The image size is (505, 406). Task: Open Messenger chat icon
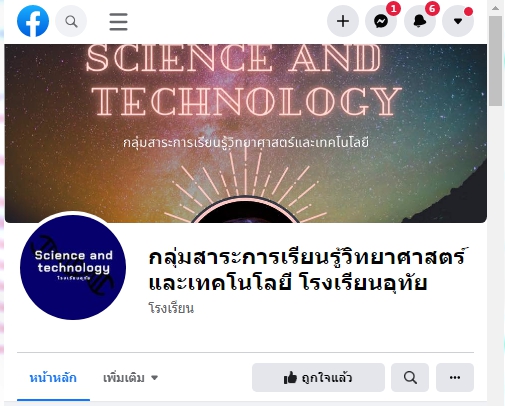tap(381, 21)
